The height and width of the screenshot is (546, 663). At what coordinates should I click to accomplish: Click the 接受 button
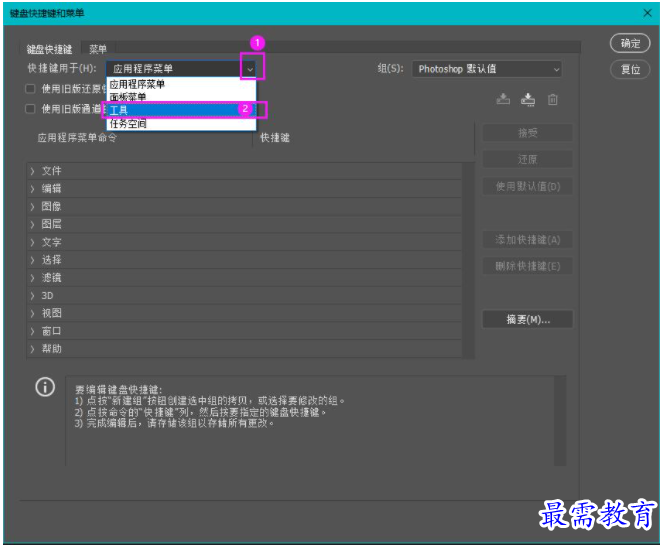pos(528,133)
